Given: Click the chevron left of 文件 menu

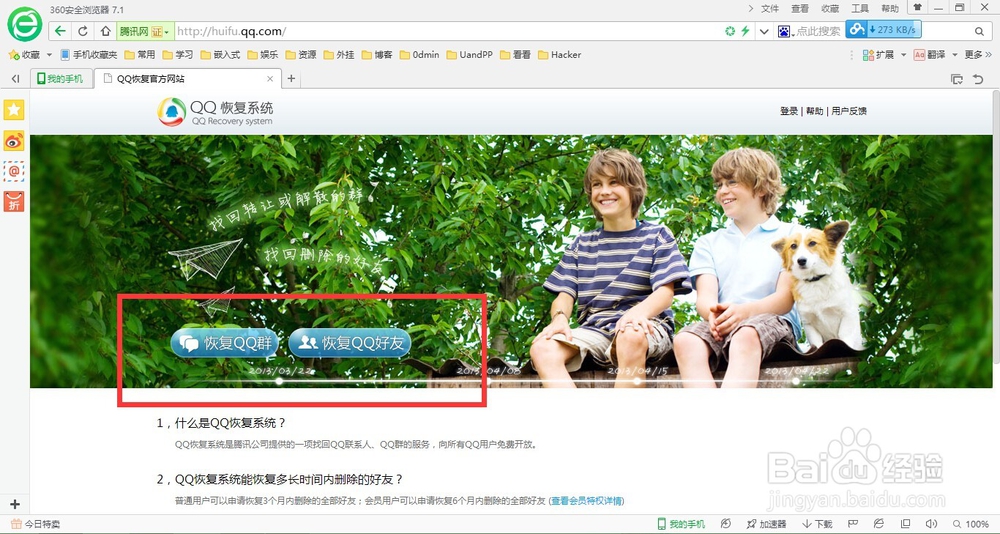Looking at the screenshot, I should (x=751, y=8).
